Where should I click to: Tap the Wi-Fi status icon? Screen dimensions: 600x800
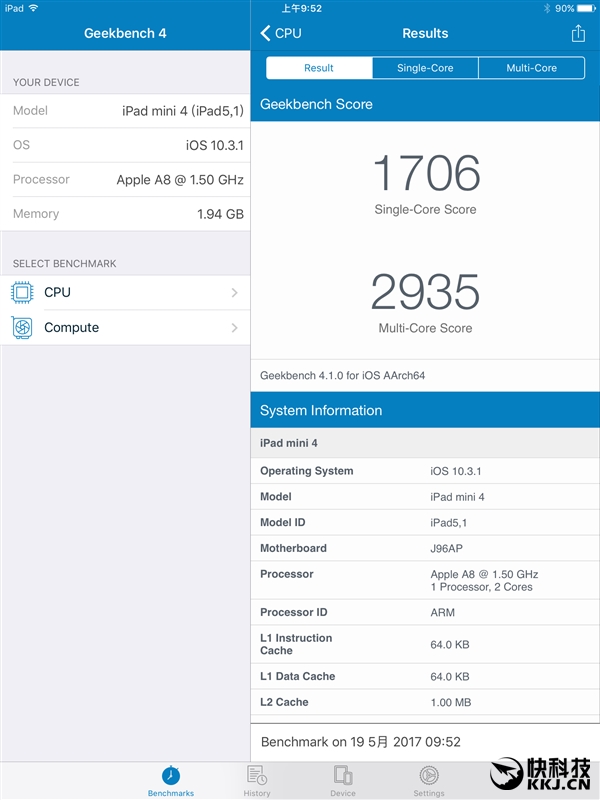pyautogui.click(x=34, y=8)
